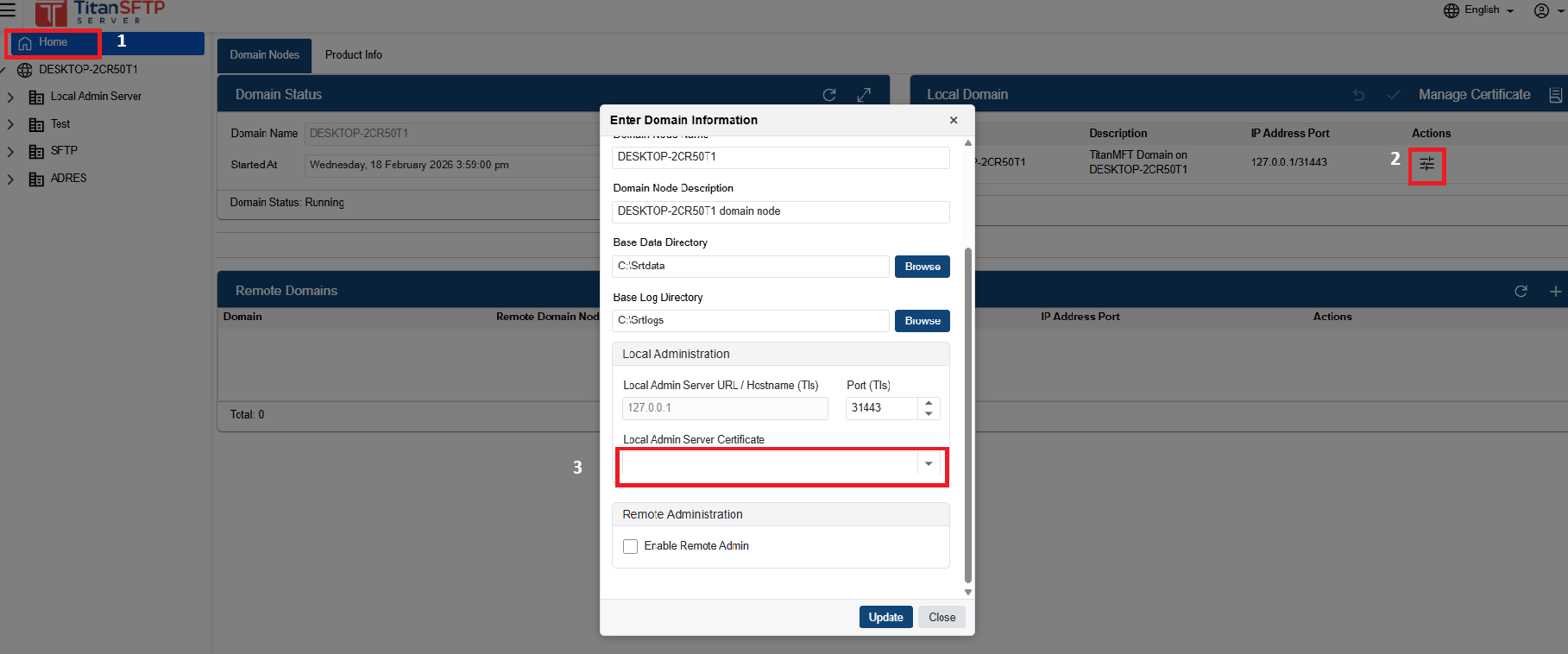
Task: Click the Domain Node Description field
Action: point(780,211)
